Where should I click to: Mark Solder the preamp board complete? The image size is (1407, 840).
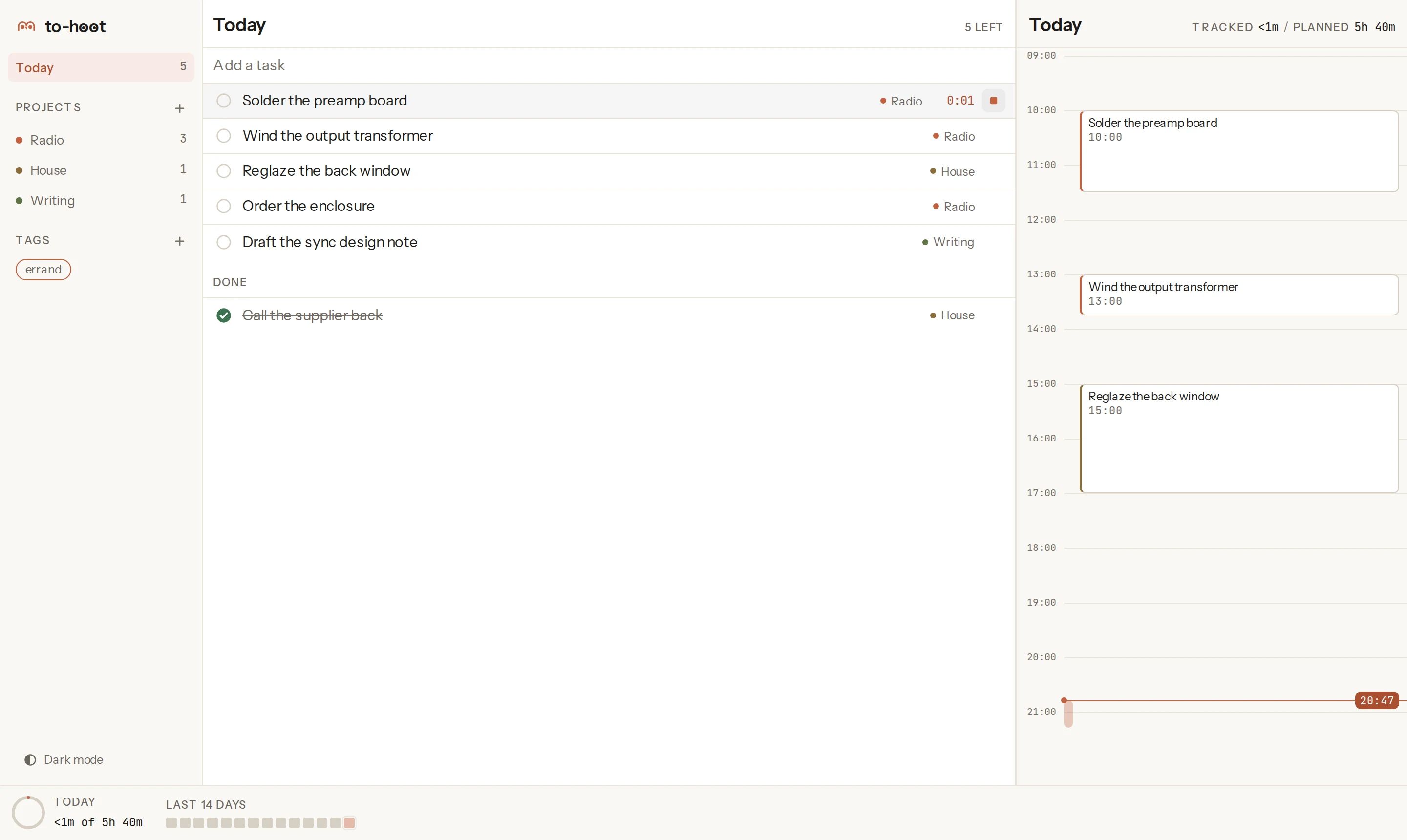(224, 101)
